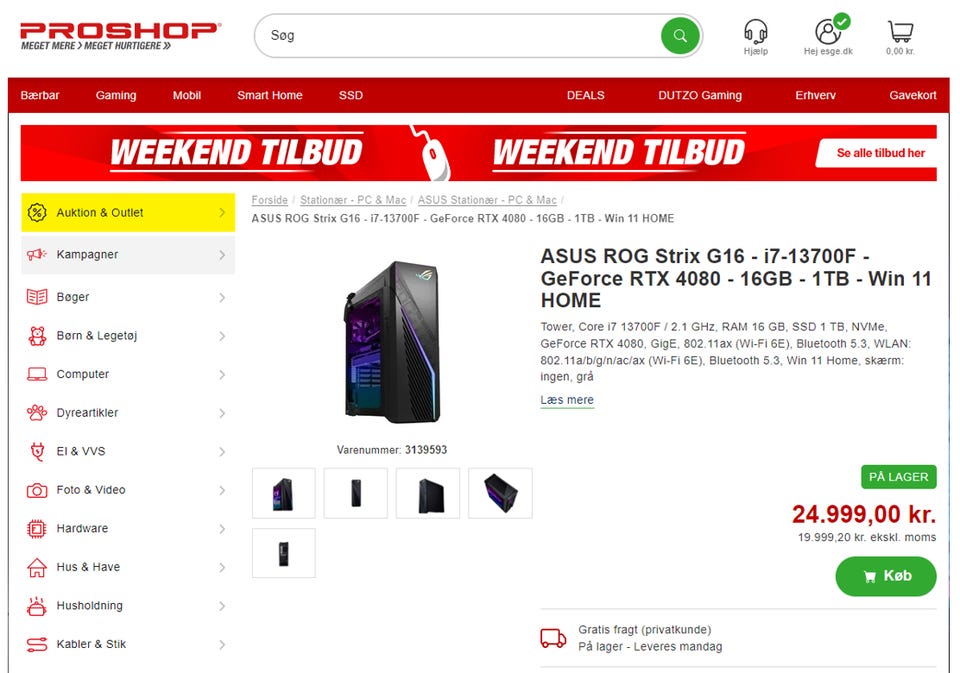Open the DEALS menu item
This screenshot has width=960, height=673.
[585, 96]
